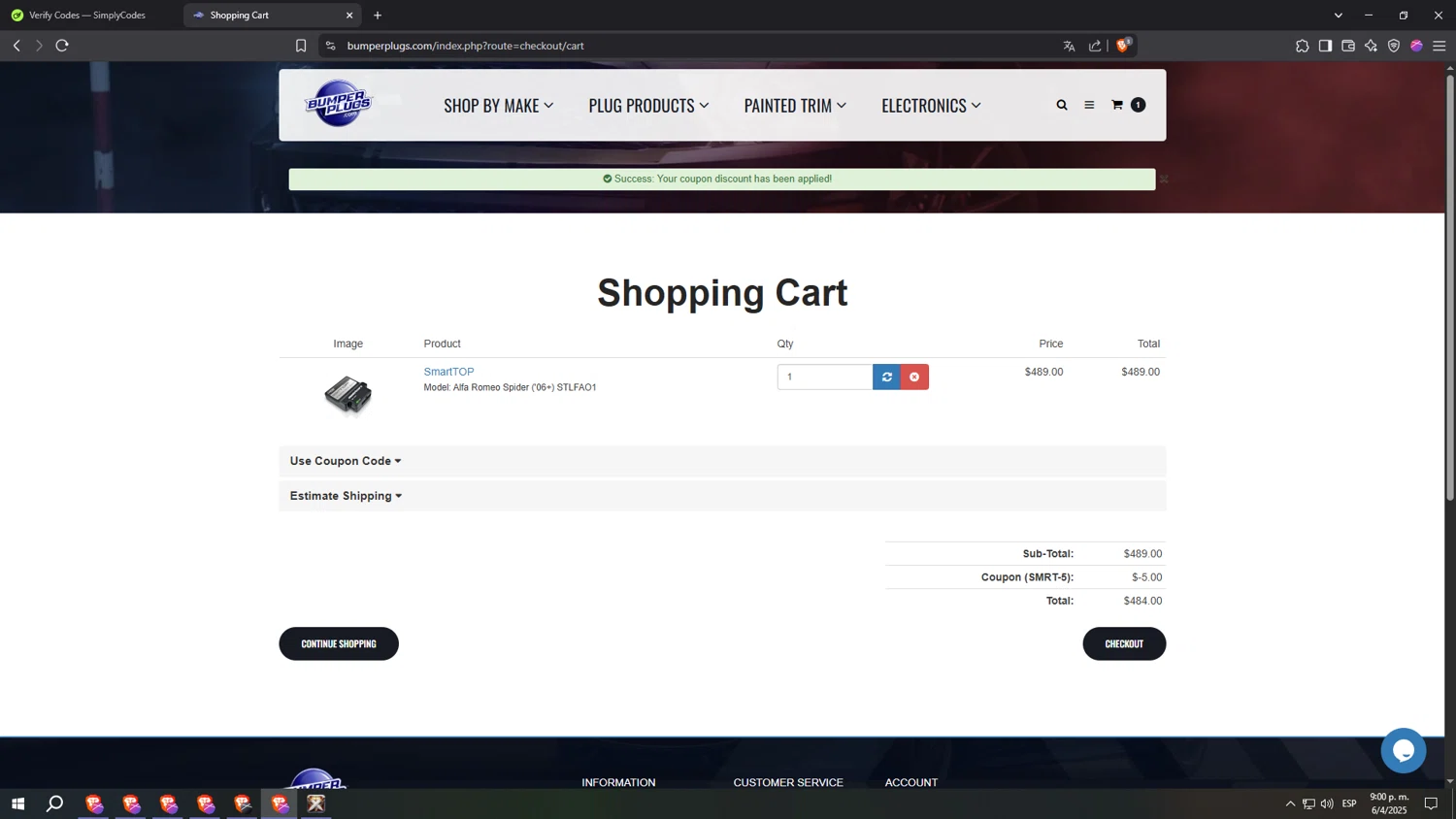Reload the page with refresh icon
Viewport: 1456px width, 819px height.
point(62,46)
